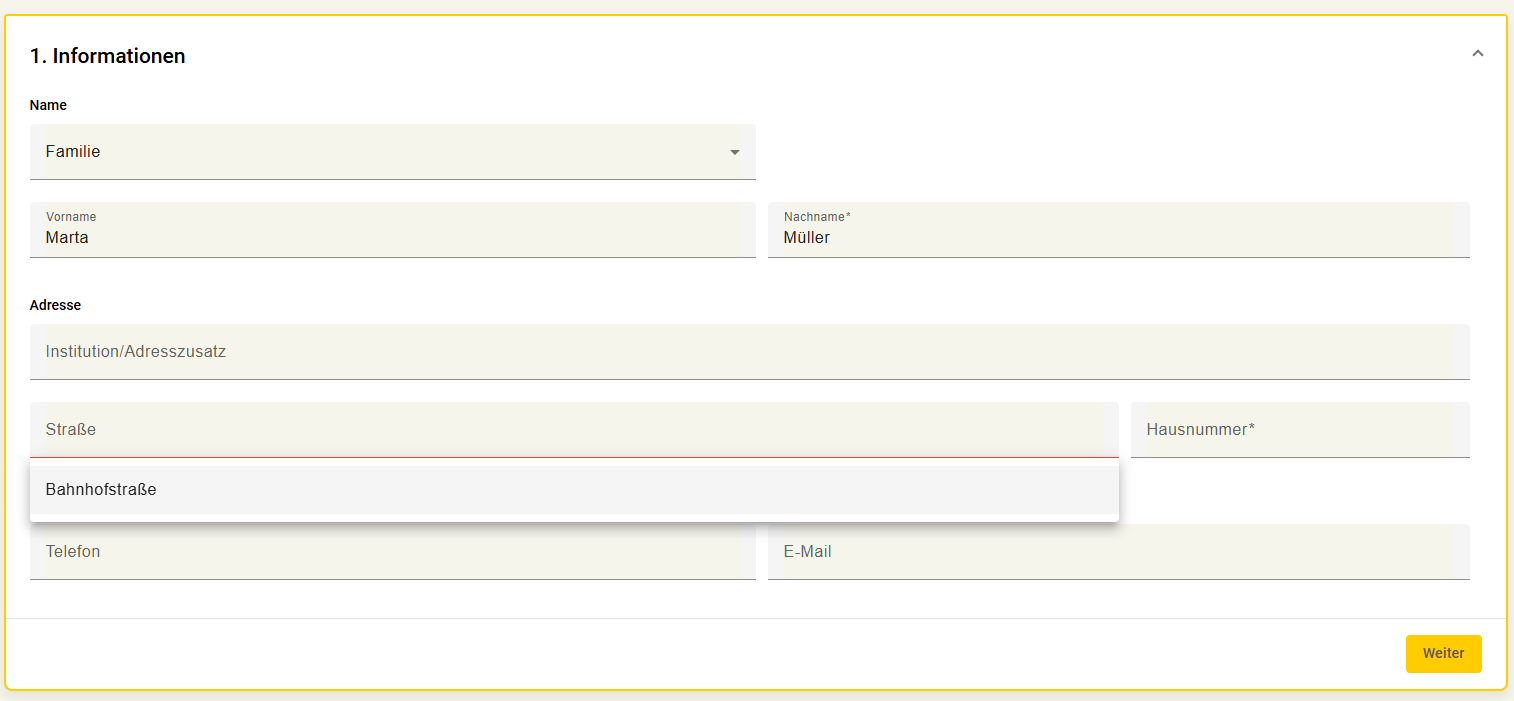Open the Familie dropdown arrow

735,152
